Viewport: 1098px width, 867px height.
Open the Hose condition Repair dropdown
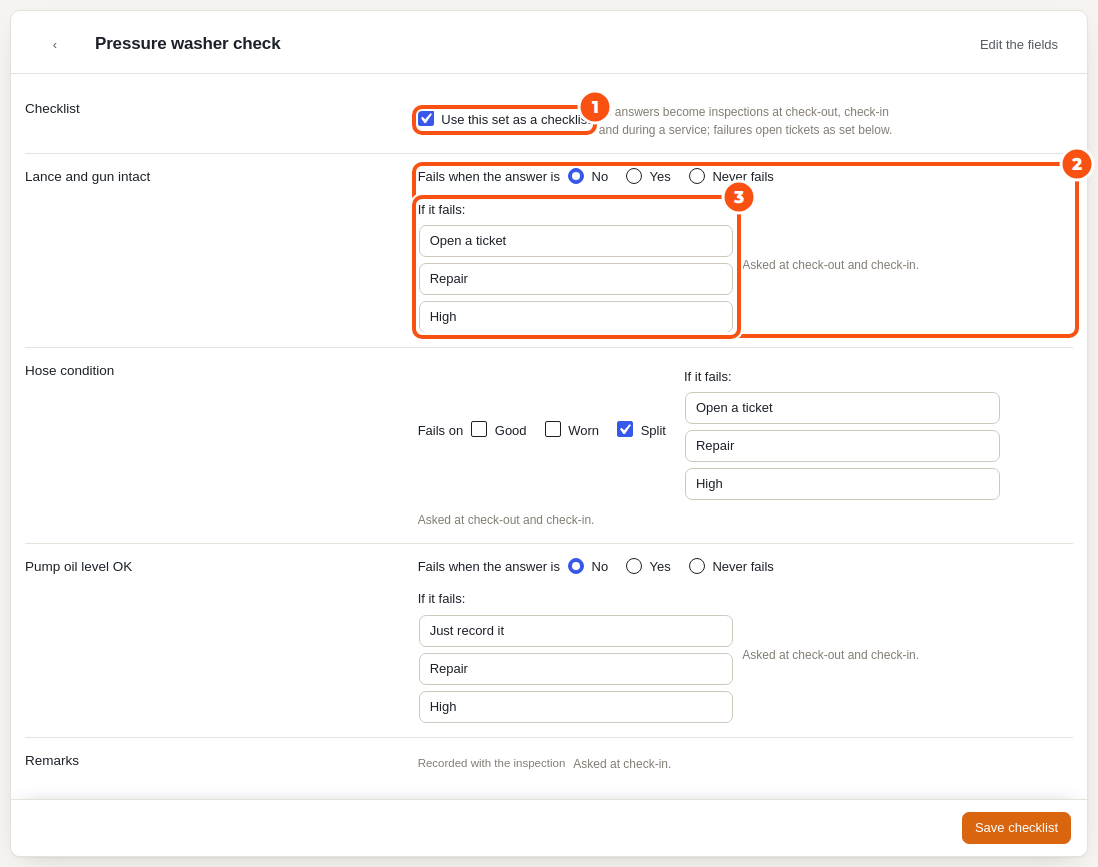click(842, 446)
